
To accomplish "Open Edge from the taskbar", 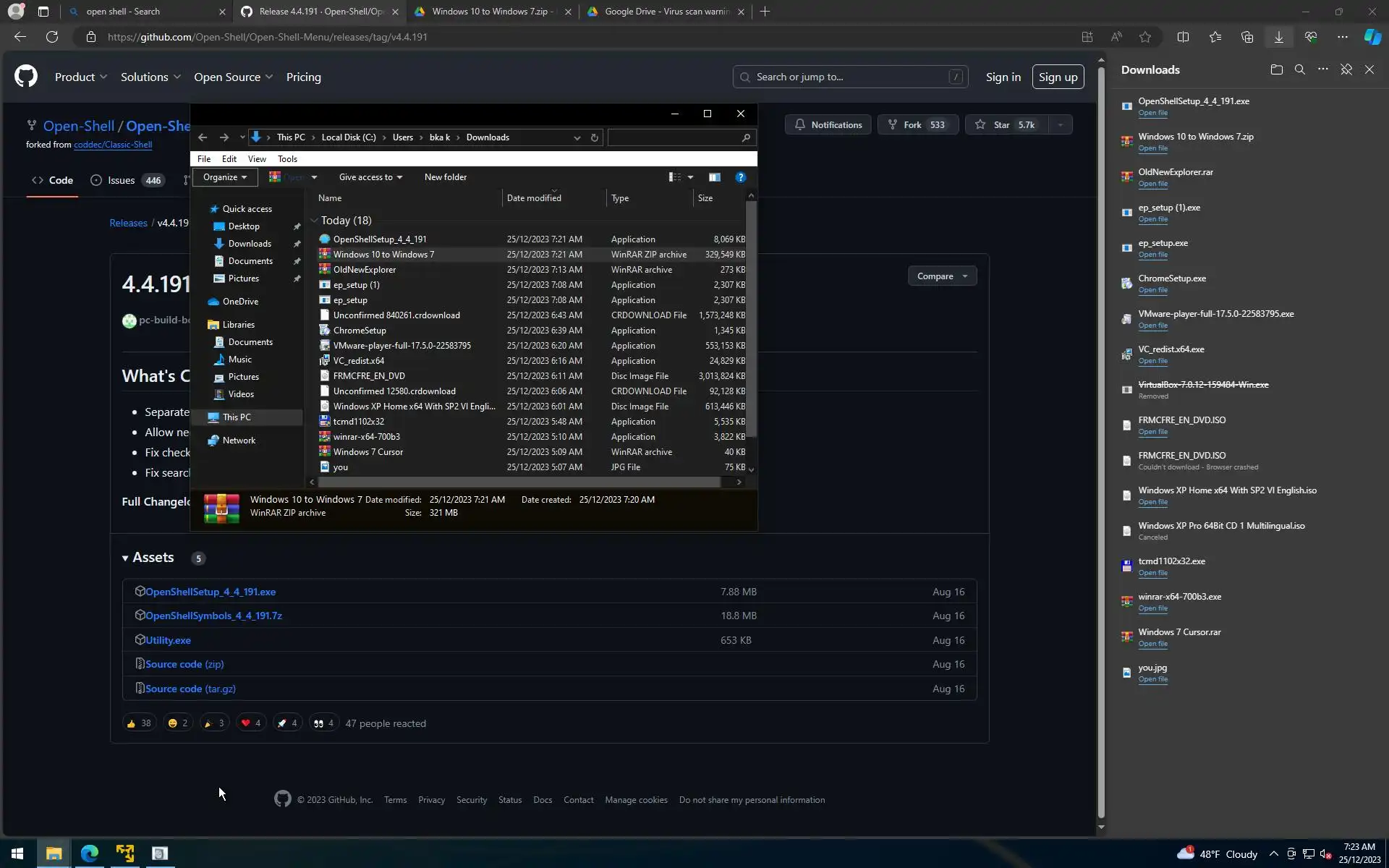I will pos(90,854).
